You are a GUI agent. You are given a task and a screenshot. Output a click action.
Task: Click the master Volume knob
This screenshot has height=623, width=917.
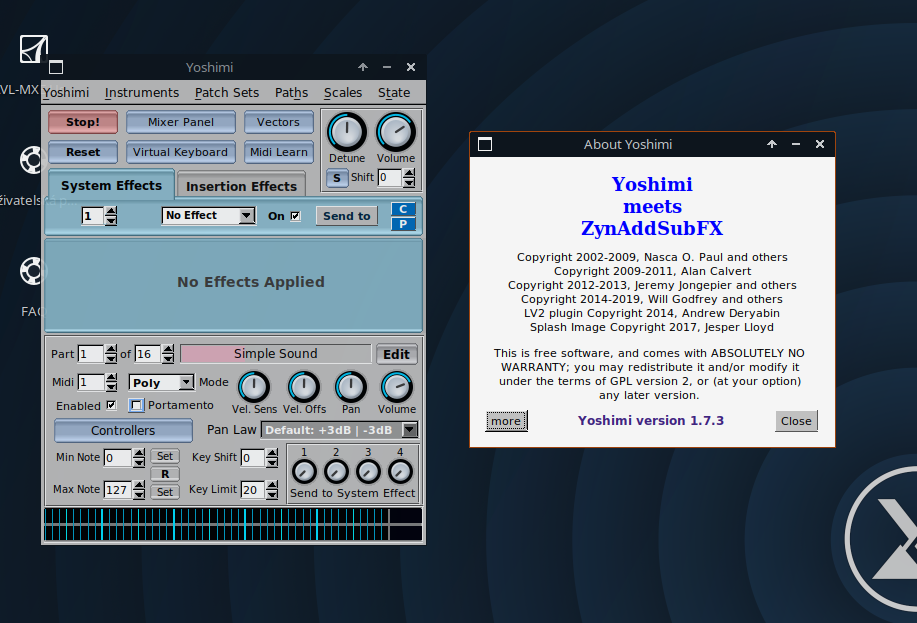pyautogui.click(x=395, y=130)
